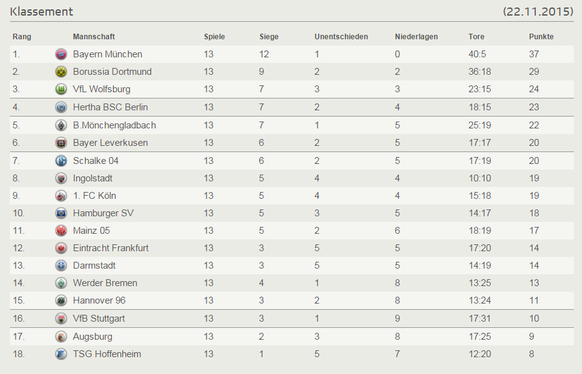Click the Bayern München club crest icon
The height and width of the screenshot is (374, 582).
point(61,54)
